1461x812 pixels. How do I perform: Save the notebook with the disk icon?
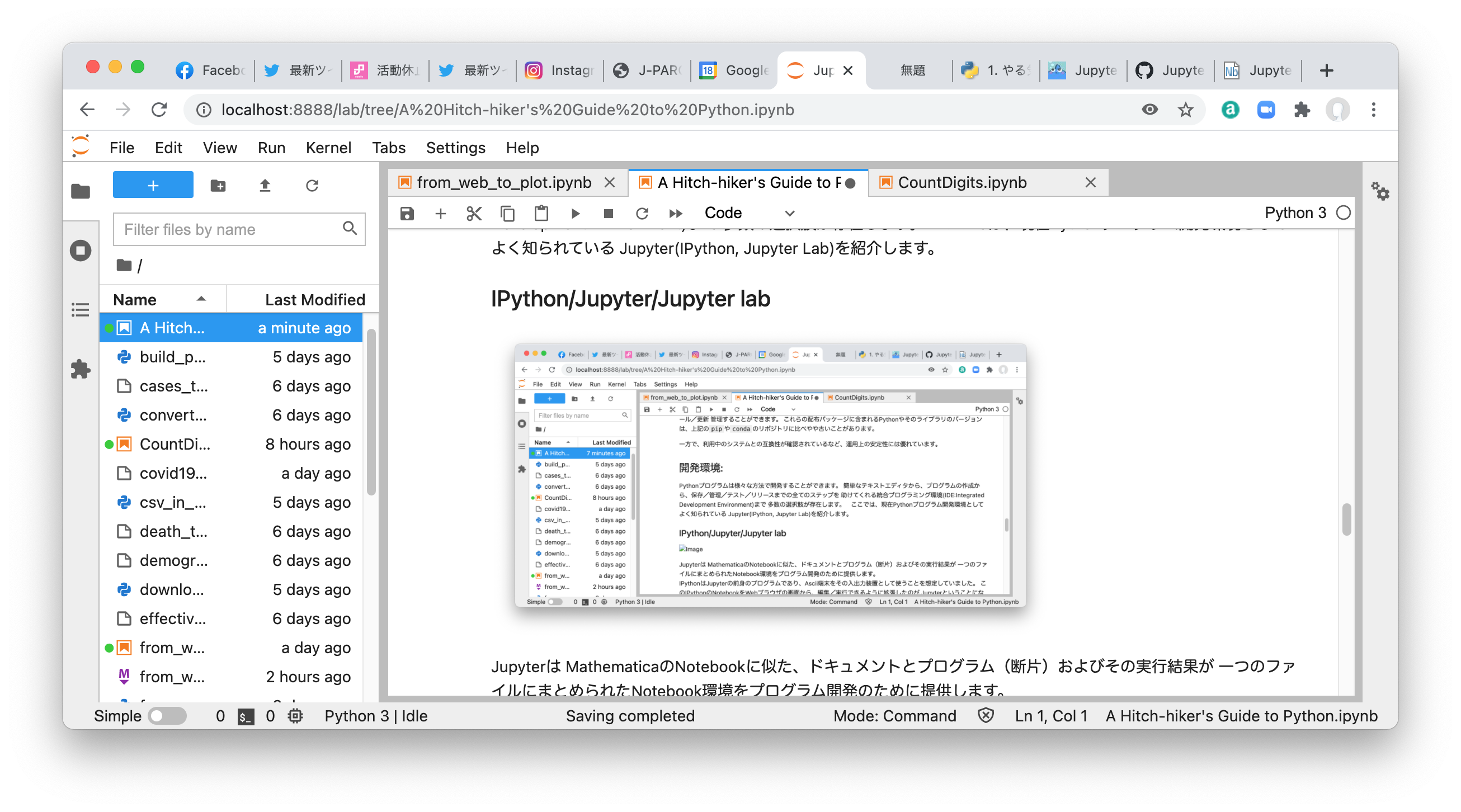pyautogui.click(x=407, y=213)
